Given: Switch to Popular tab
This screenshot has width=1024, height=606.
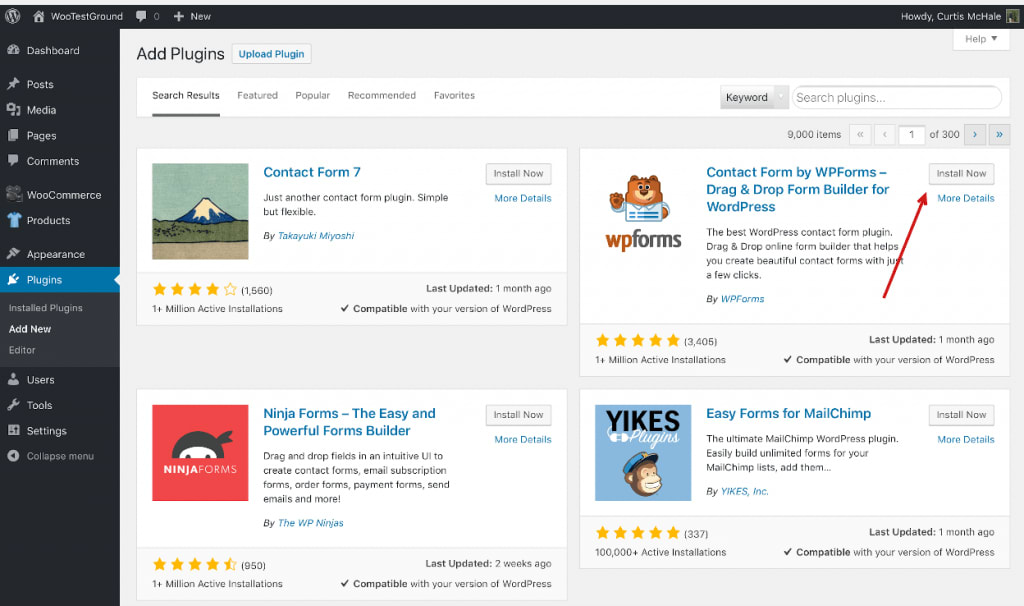Looking at the screenshot, I should pos(312,95).
